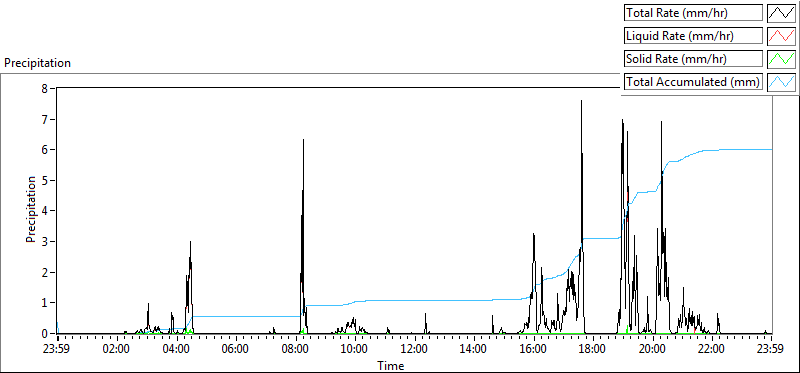Open the Total Rate plot style icon
The image size is (800, 373).
click(x=782, y=13)
